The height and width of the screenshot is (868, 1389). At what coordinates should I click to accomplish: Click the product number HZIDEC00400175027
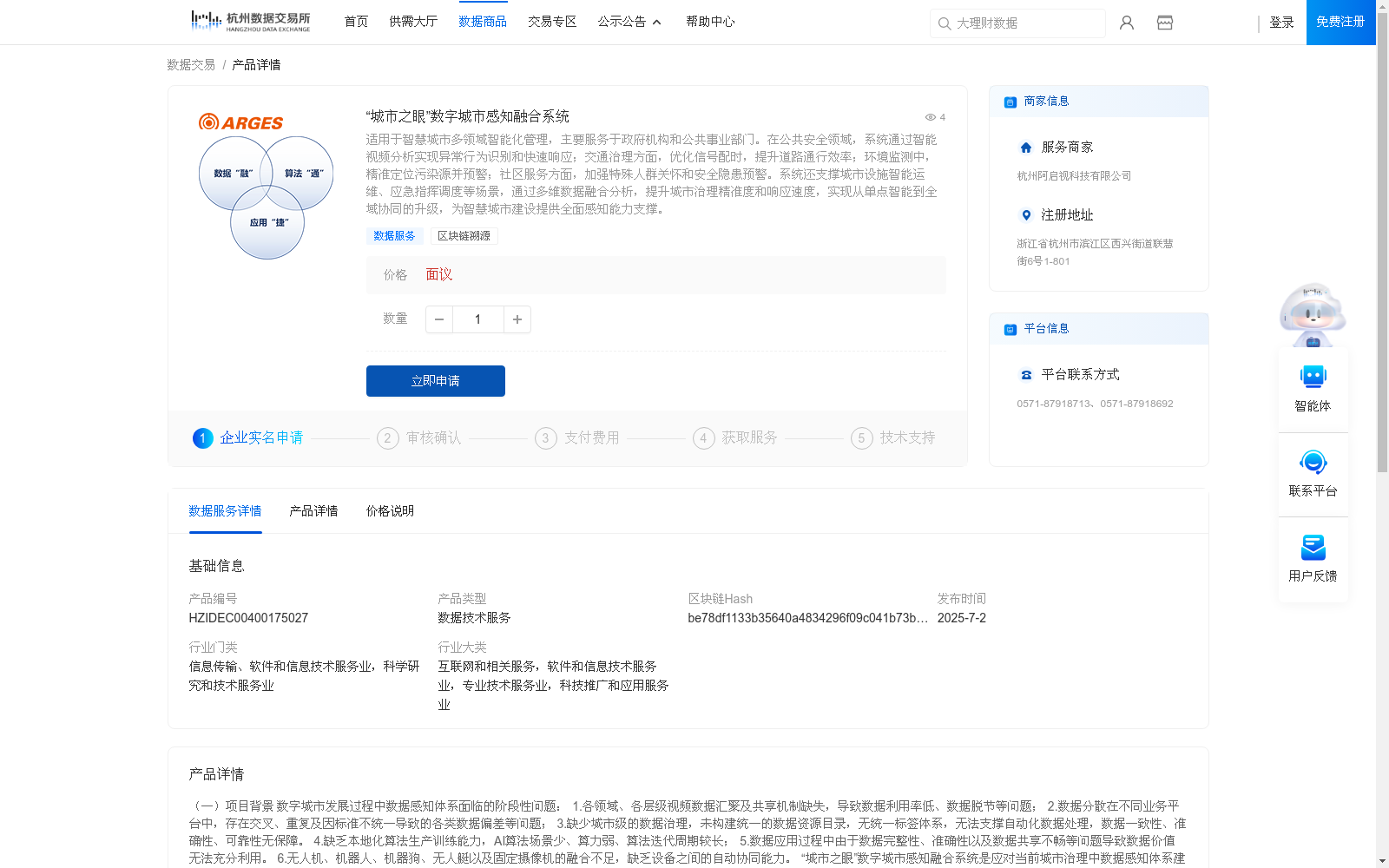(x=248, y=618)
